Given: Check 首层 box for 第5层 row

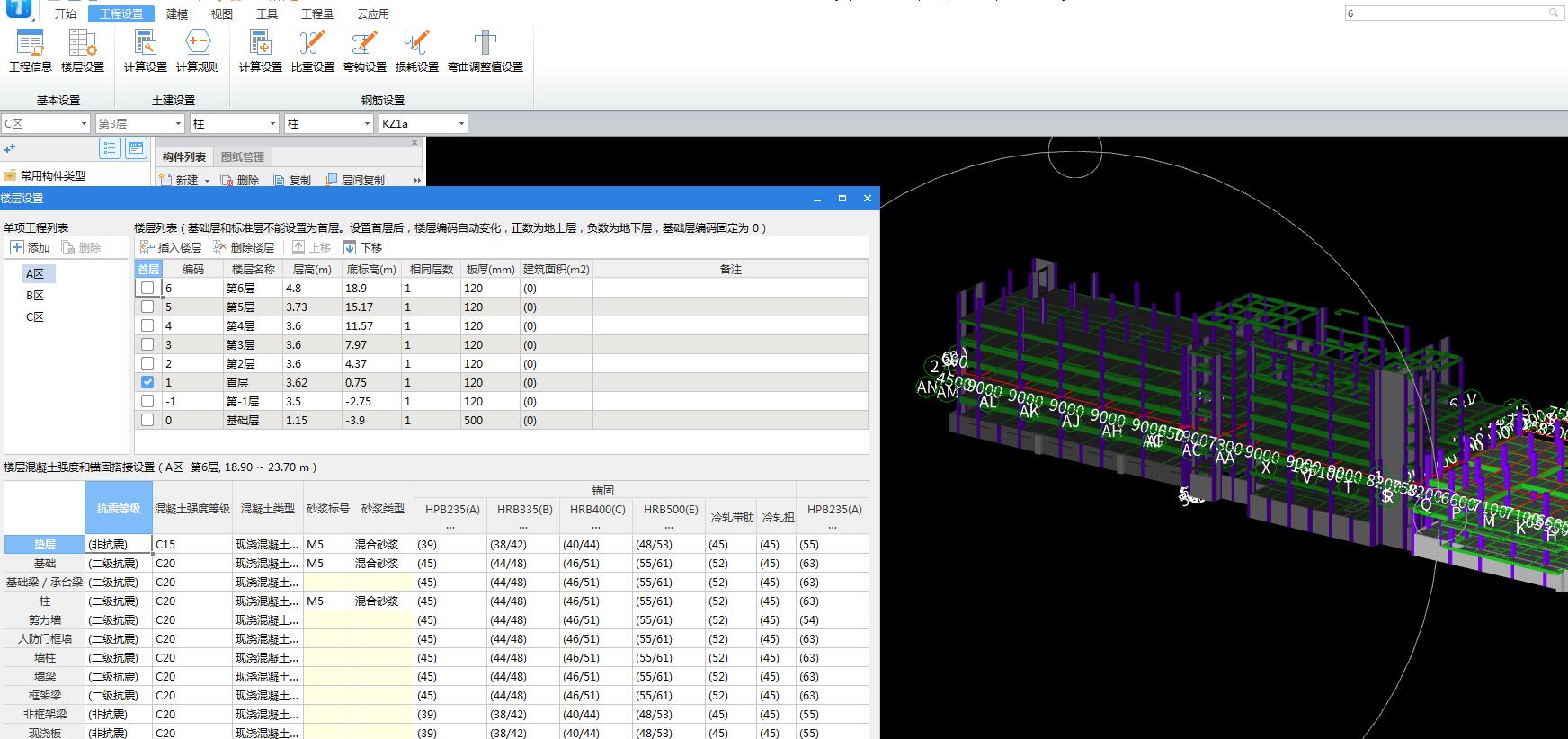Looking at the screenshot, I should [147, 307].
